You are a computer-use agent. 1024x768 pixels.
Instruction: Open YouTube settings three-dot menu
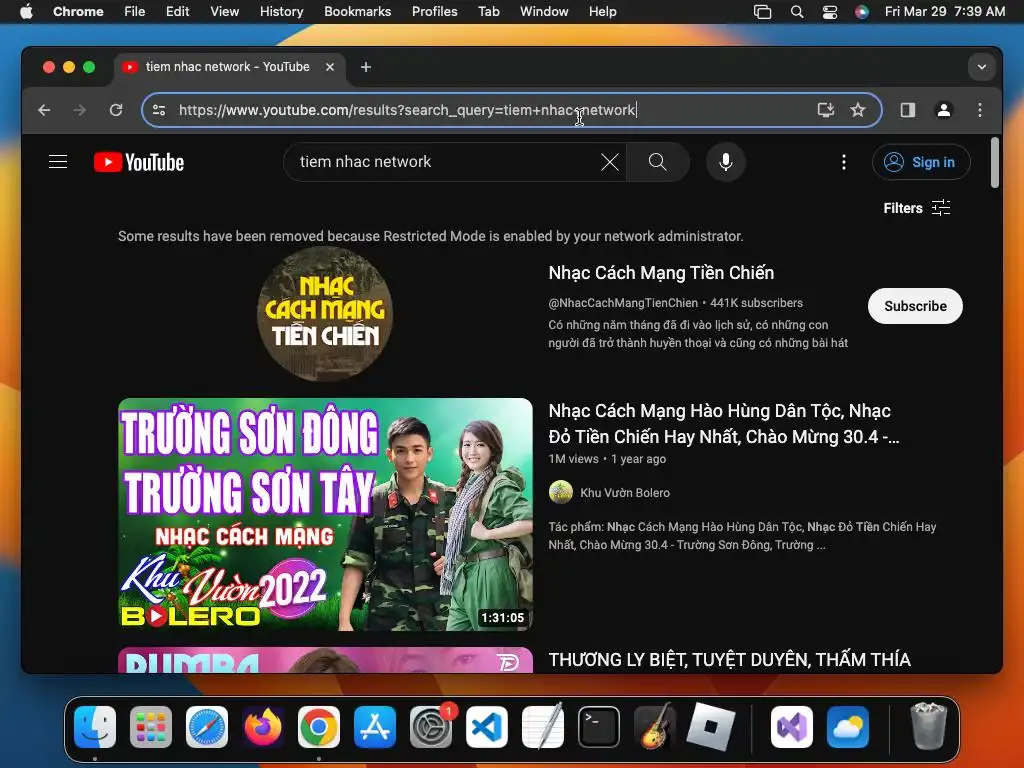[x=844, y=162]
